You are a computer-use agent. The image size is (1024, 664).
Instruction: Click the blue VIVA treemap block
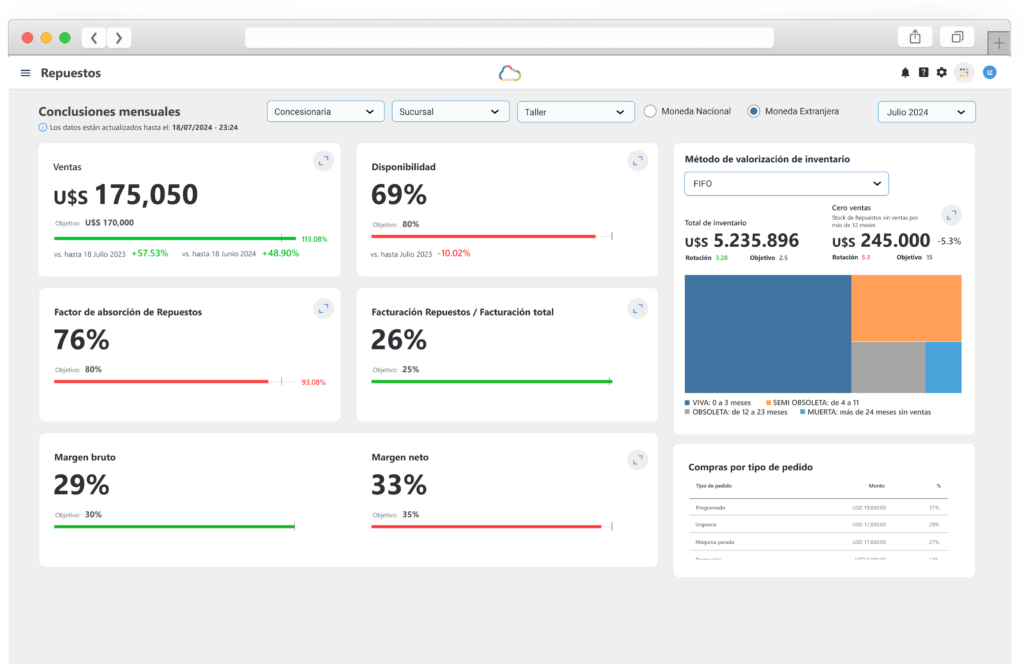(768, 334)
